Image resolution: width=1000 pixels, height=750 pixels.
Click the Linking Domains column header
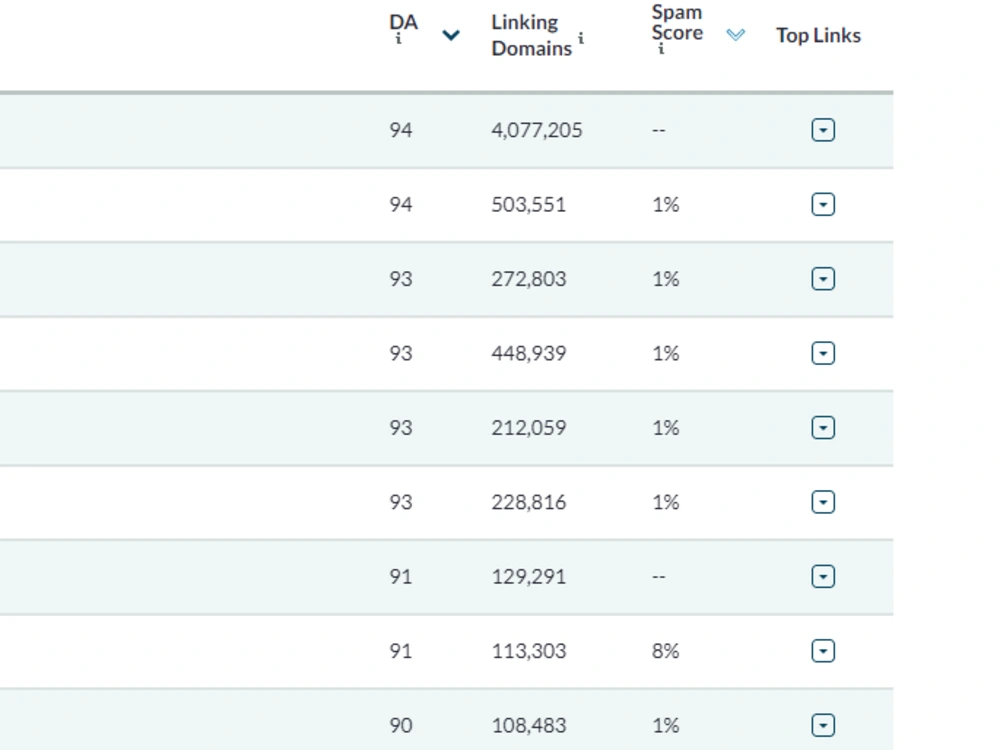click(x=531, y=35)
